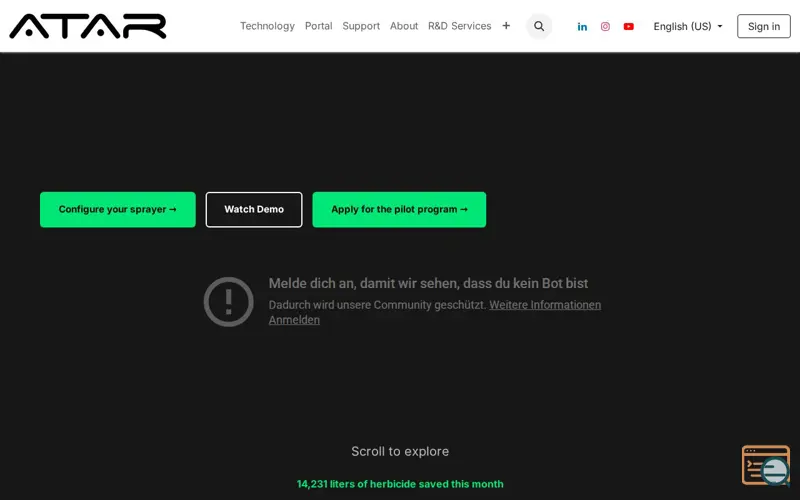Click the Sign in button
The width and height of the screenshot is (800, 500).
click(x=763, y=27)
